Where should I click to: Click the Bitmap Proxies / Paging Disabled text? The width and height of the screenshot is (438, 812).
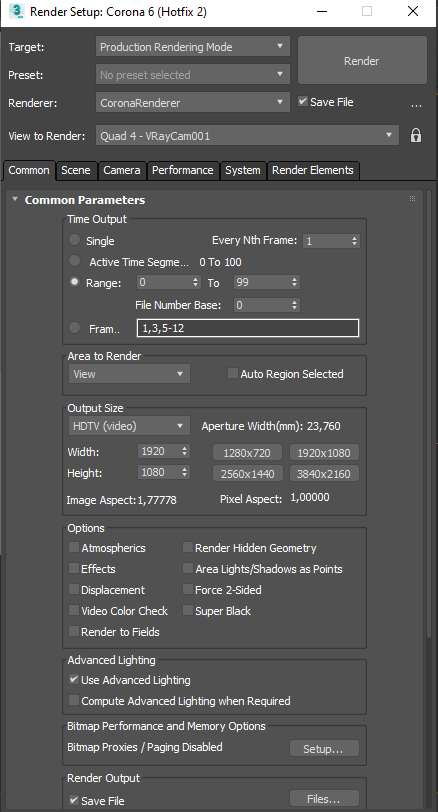pos(145,747)
